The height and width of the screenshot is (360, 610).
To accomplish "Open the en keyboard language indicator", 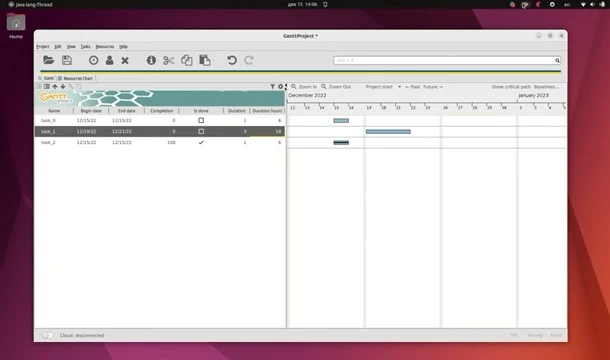I will click(x=567, y=5).
